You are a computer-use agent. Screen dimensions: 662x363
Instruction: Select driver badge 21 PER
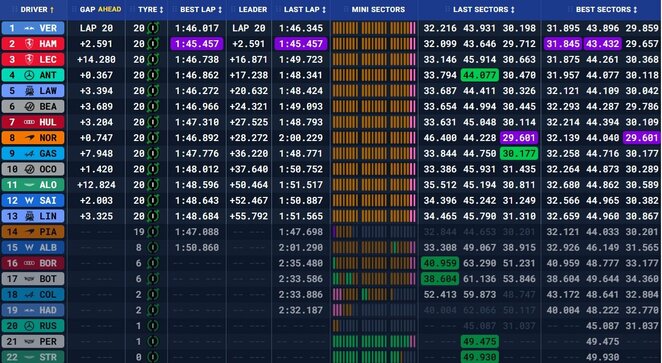pyautogui.click(x=33, y=341)
